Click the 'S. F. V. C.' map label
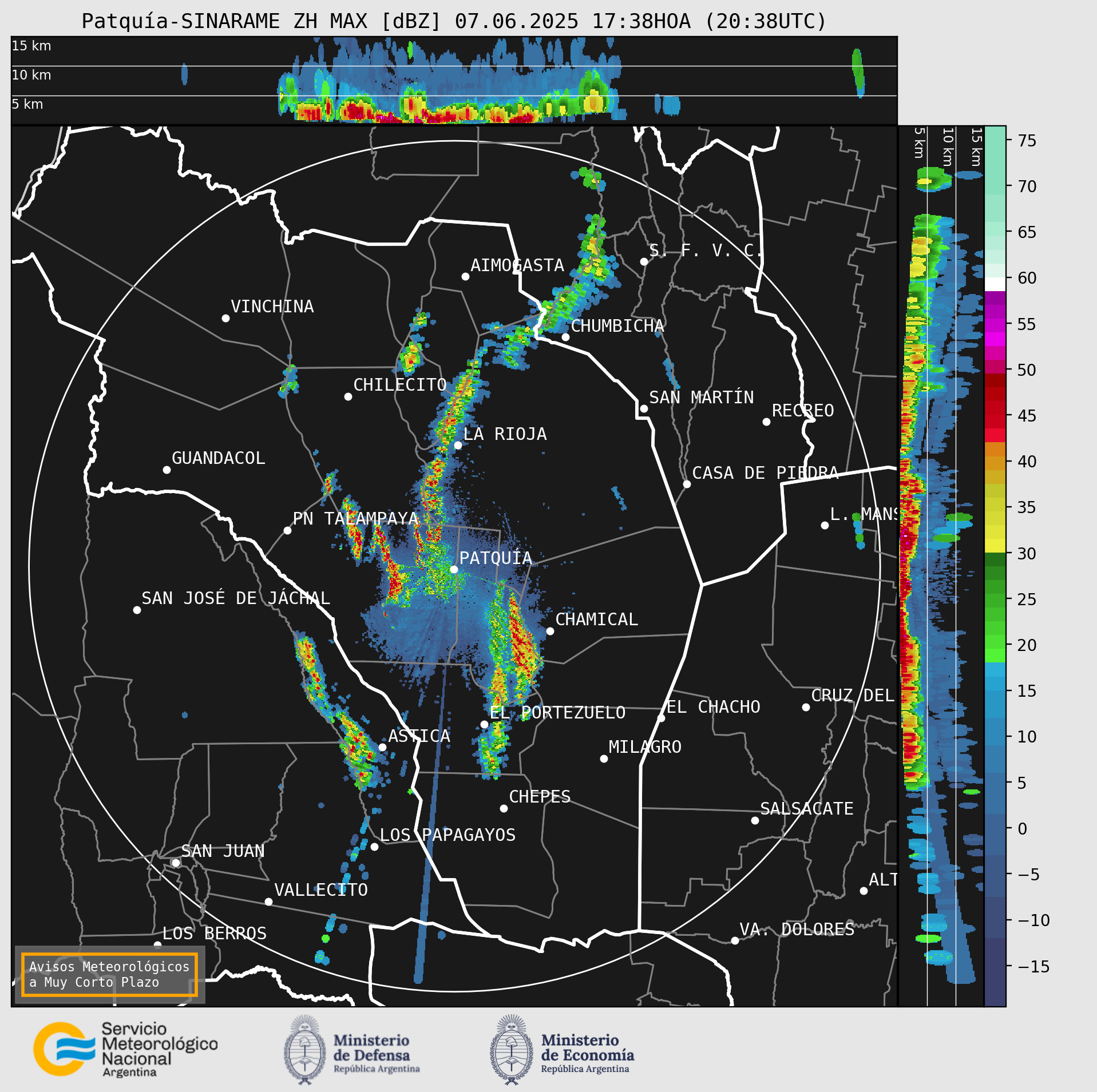 [x=706, y=251]
